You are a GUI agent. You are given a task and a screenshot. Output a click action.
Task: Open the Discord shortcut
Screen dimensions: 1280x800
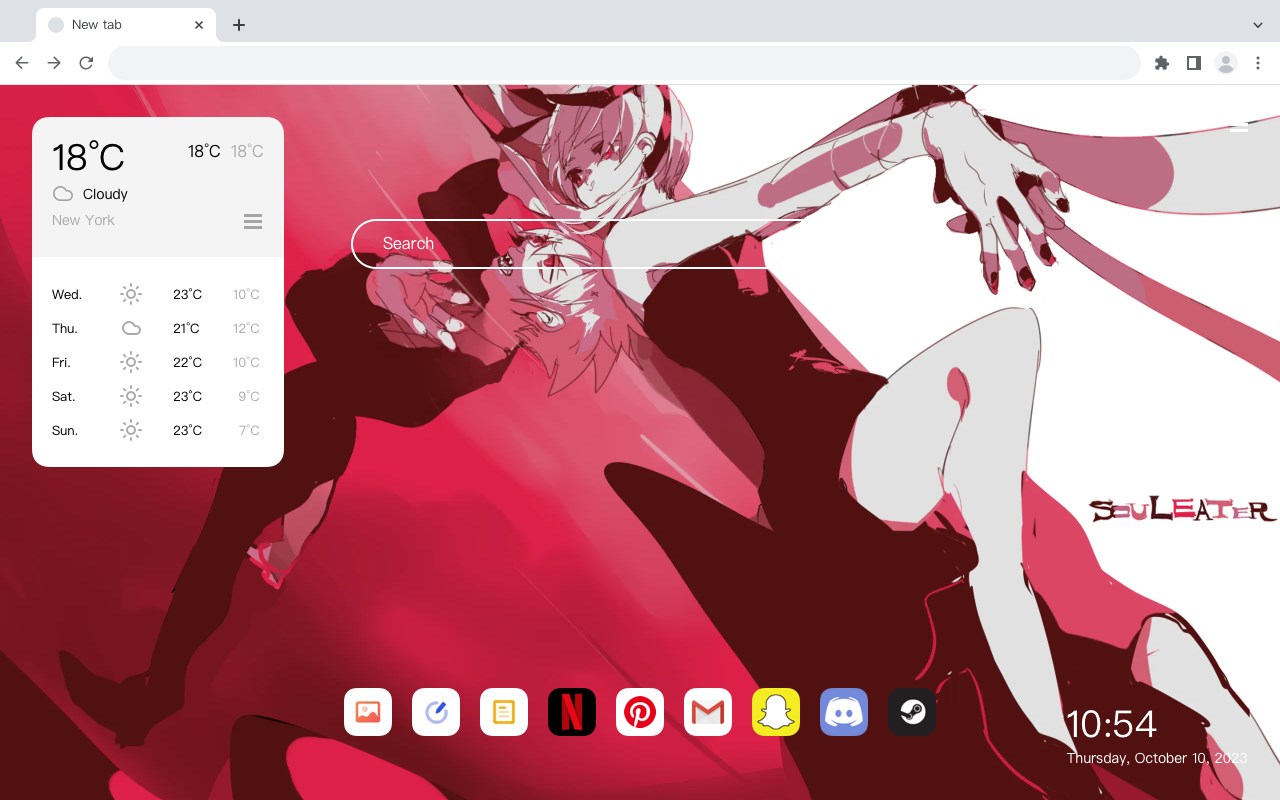coord(844,712)
